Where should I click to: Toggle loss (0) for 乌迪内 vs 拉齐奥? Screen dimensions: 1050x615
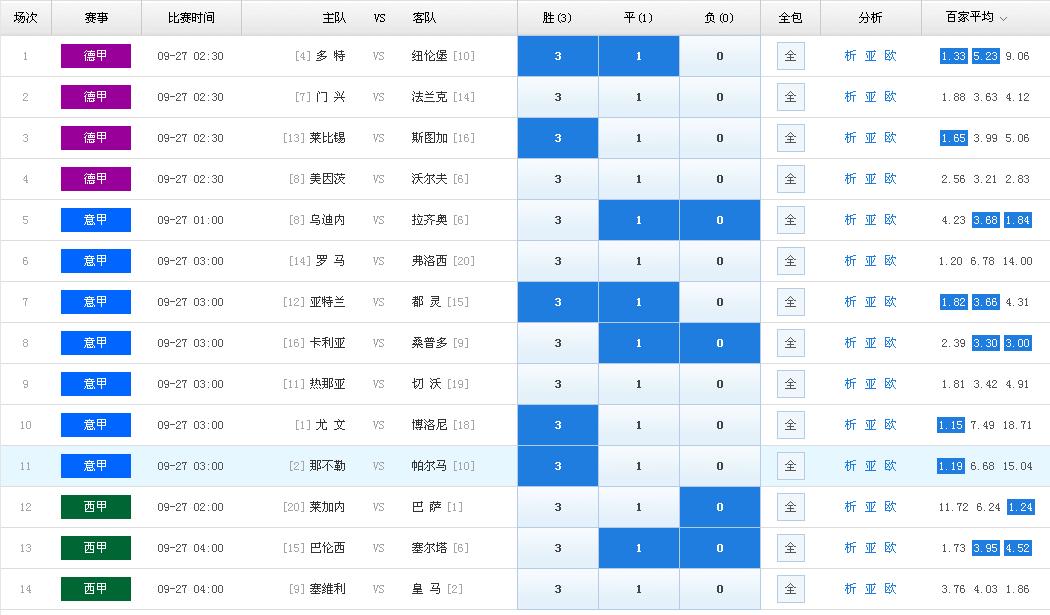pyautogui.click(x=720, y=220)
